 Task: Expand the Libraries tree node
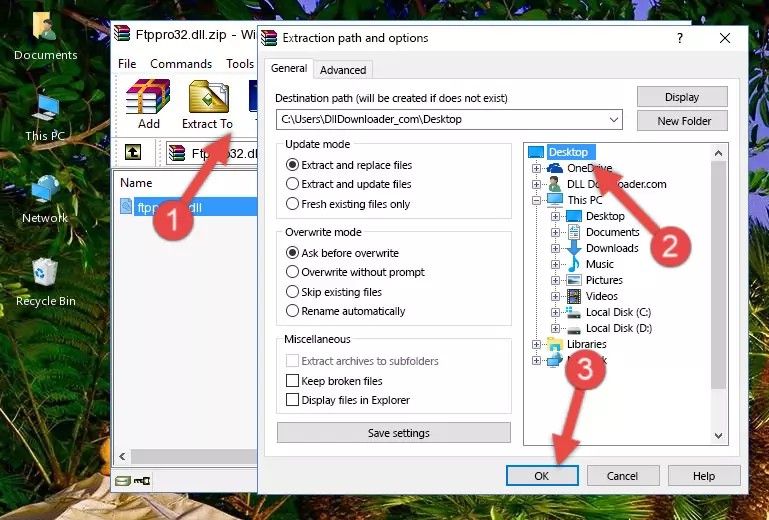[x=536, y=344]
